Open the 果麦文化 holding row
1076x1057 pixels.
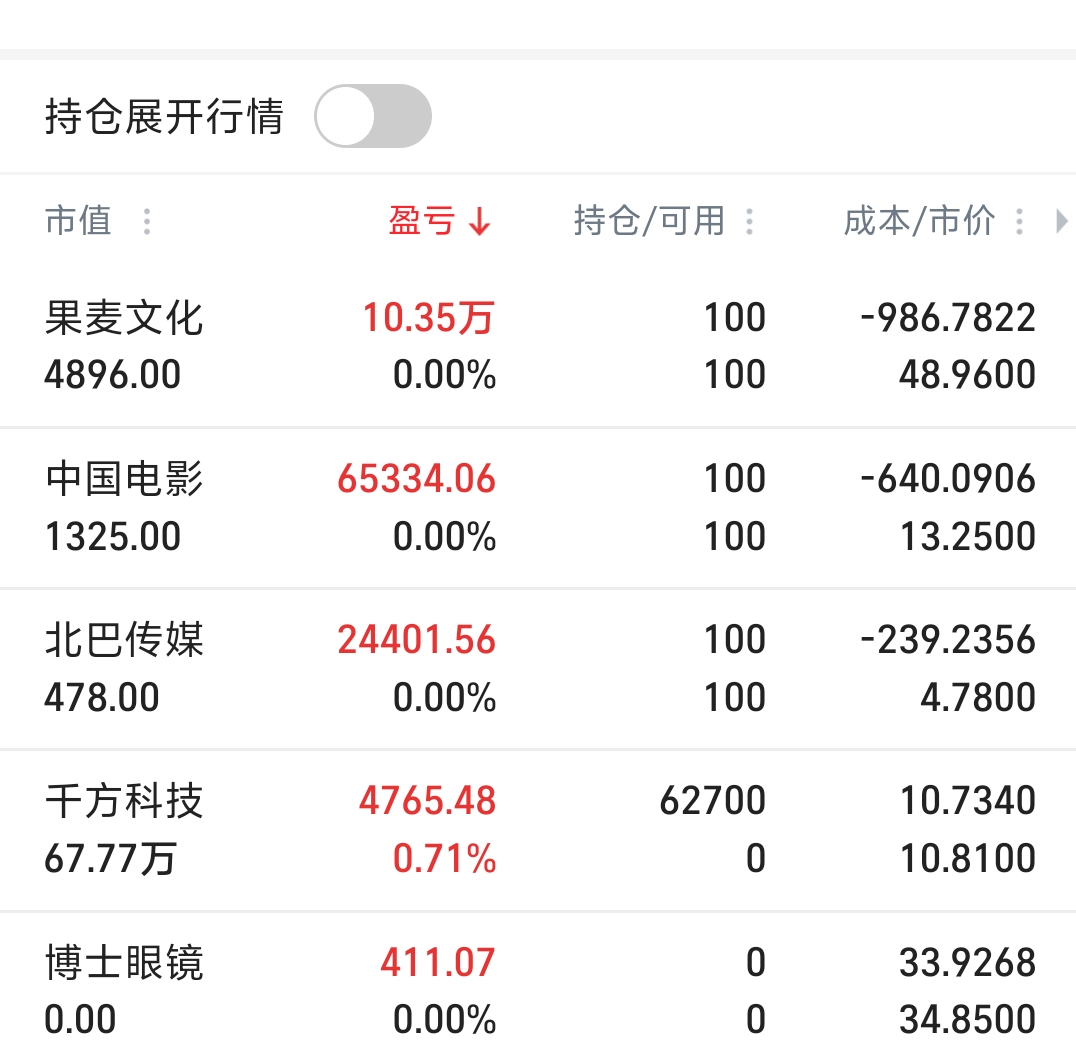point(538,347)
